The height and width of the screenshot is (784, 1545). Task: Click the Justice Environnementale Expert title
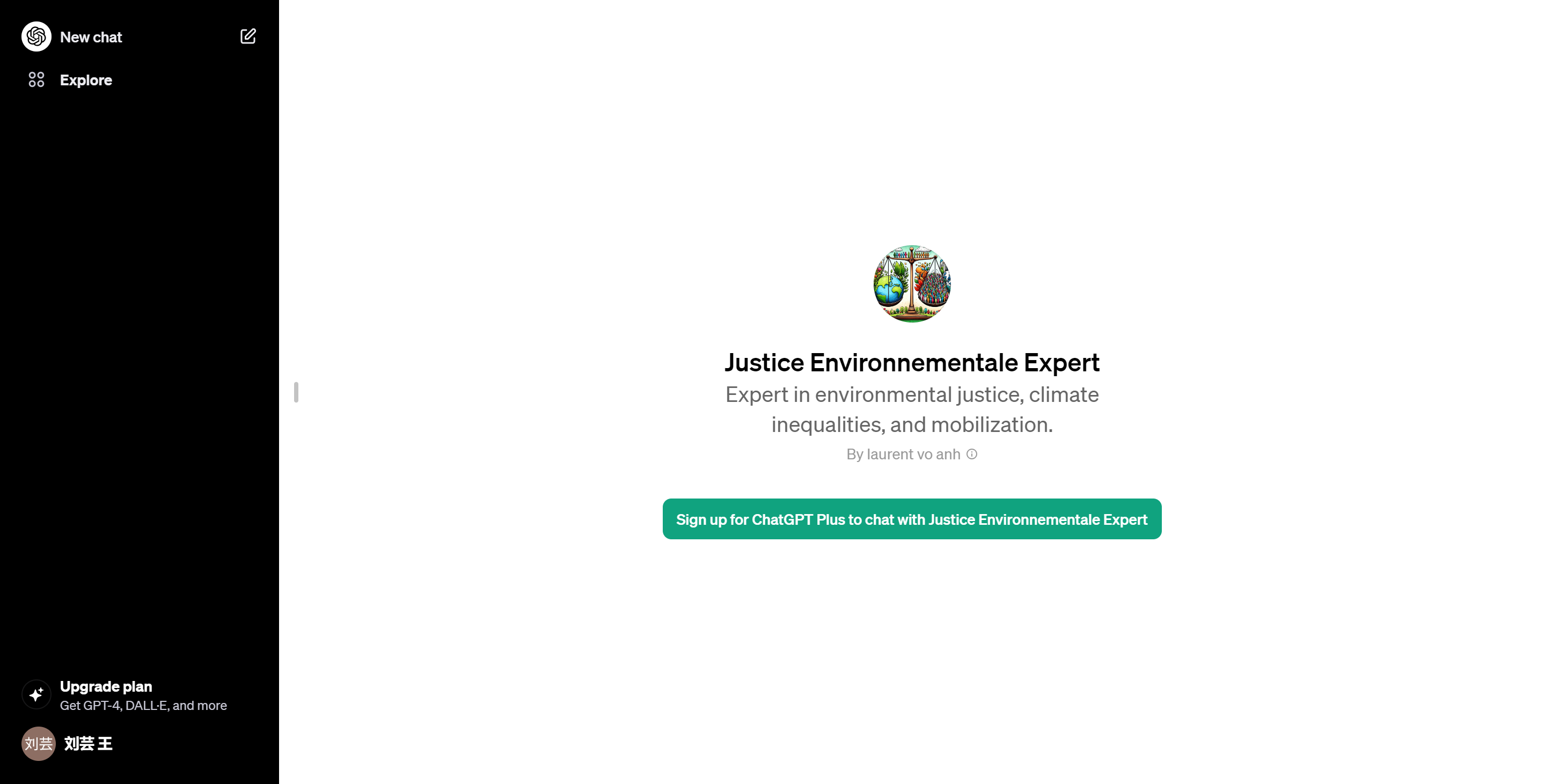click(911, 362)
